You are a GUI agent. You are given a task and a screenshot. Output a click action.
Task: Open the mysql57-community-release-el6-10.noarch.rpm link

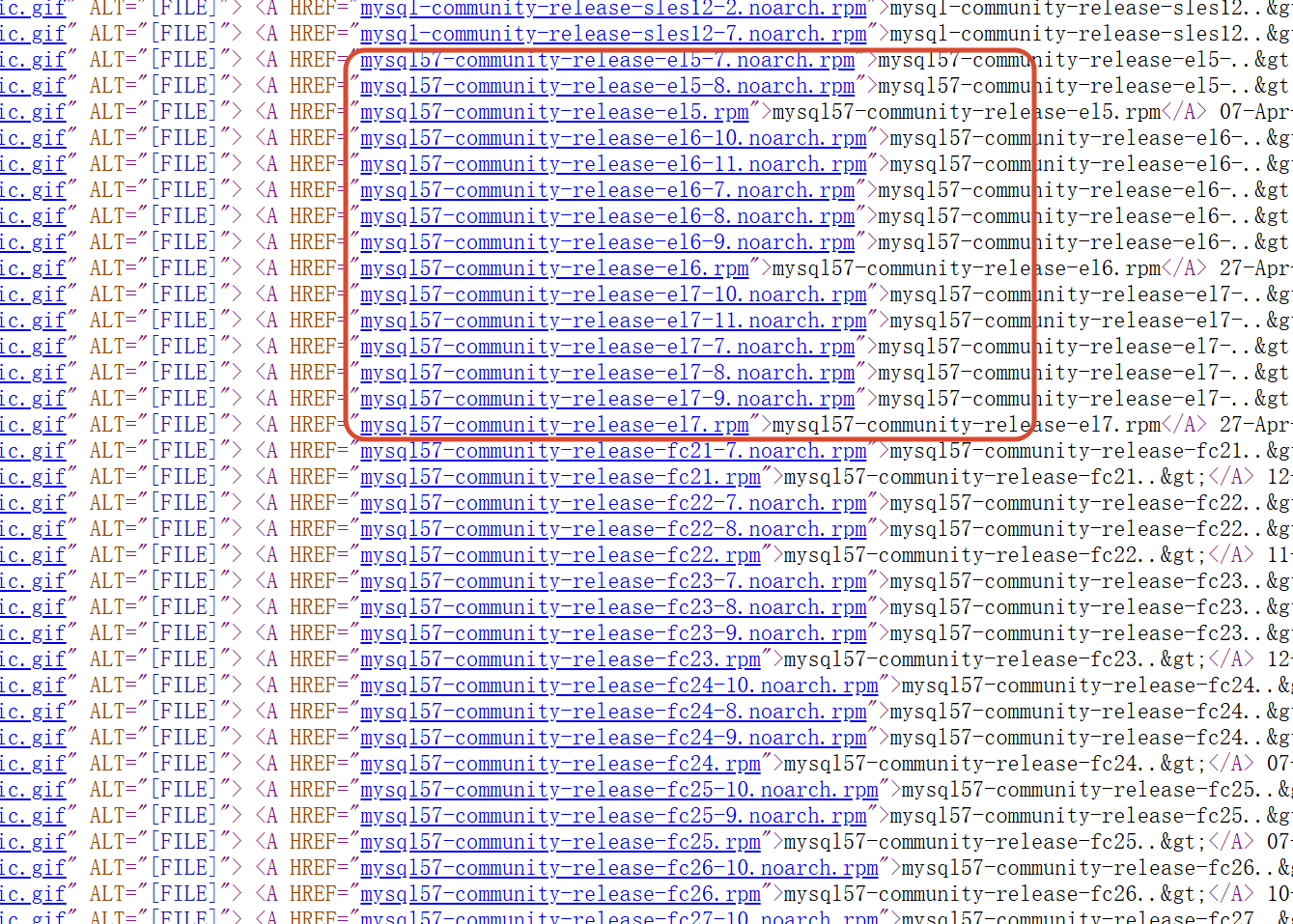(613, 138)
